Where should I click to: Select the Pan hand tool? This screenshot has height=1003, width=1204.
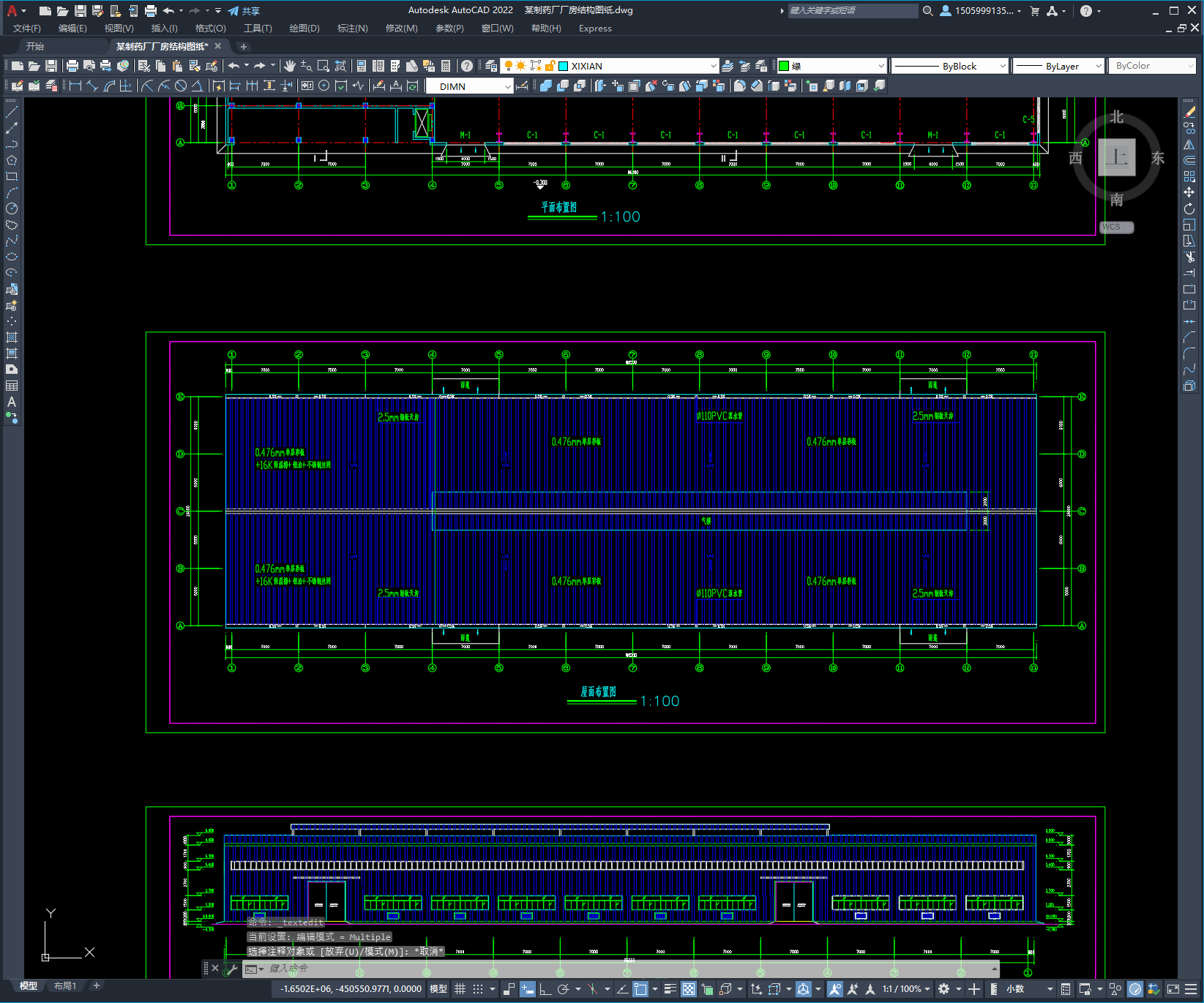pos(290,66)
